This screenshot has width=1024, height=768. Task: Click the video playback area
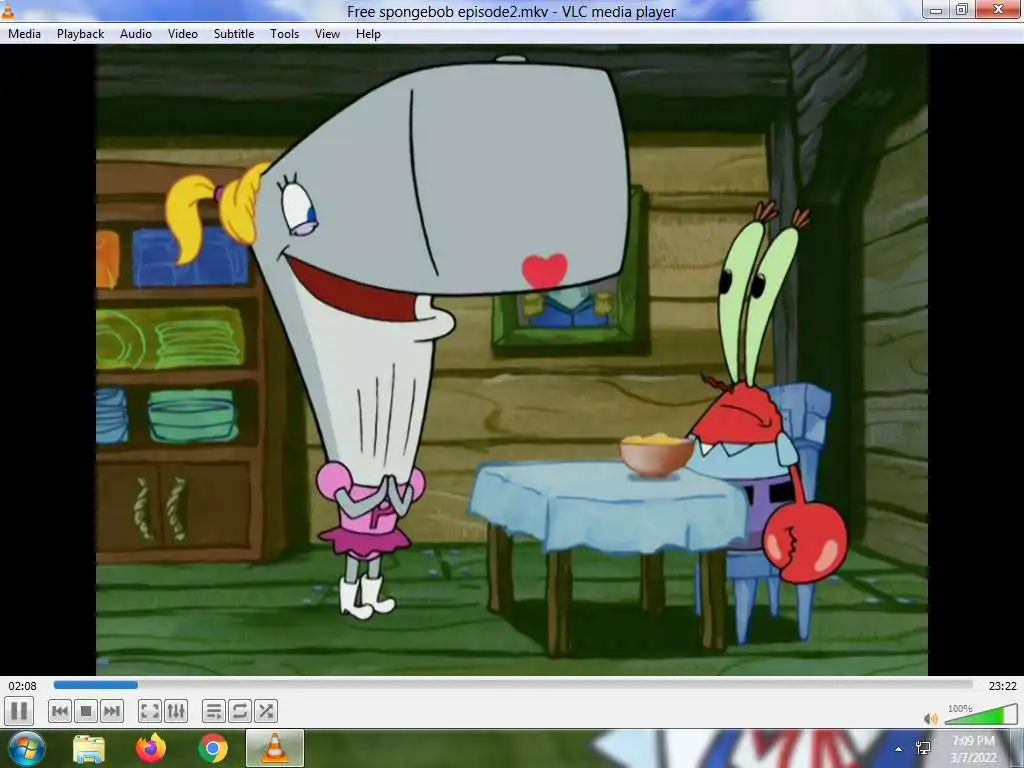point(512,360)
